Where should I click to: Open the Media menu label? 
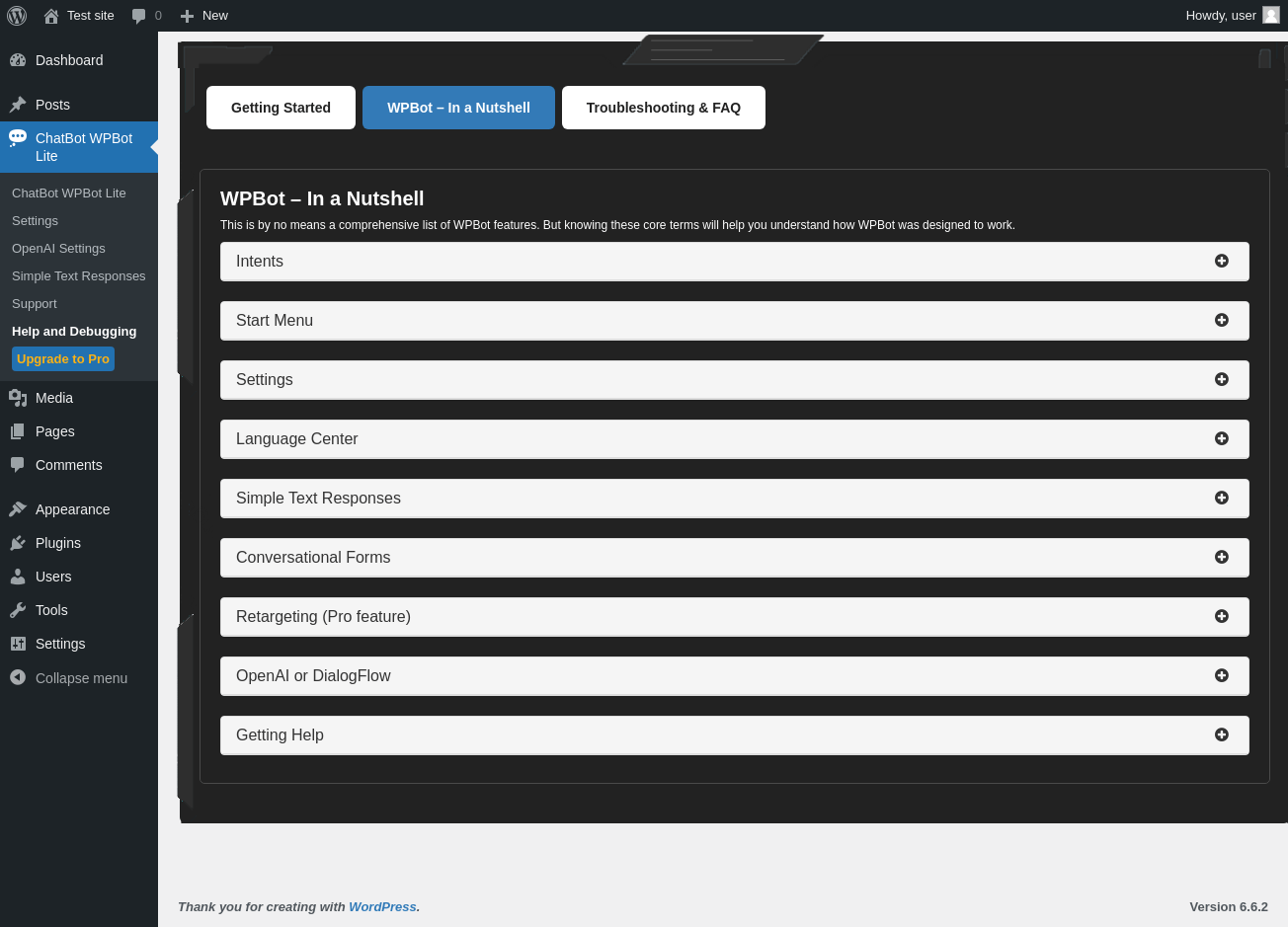pyautogui.click(x=54, y=398)
